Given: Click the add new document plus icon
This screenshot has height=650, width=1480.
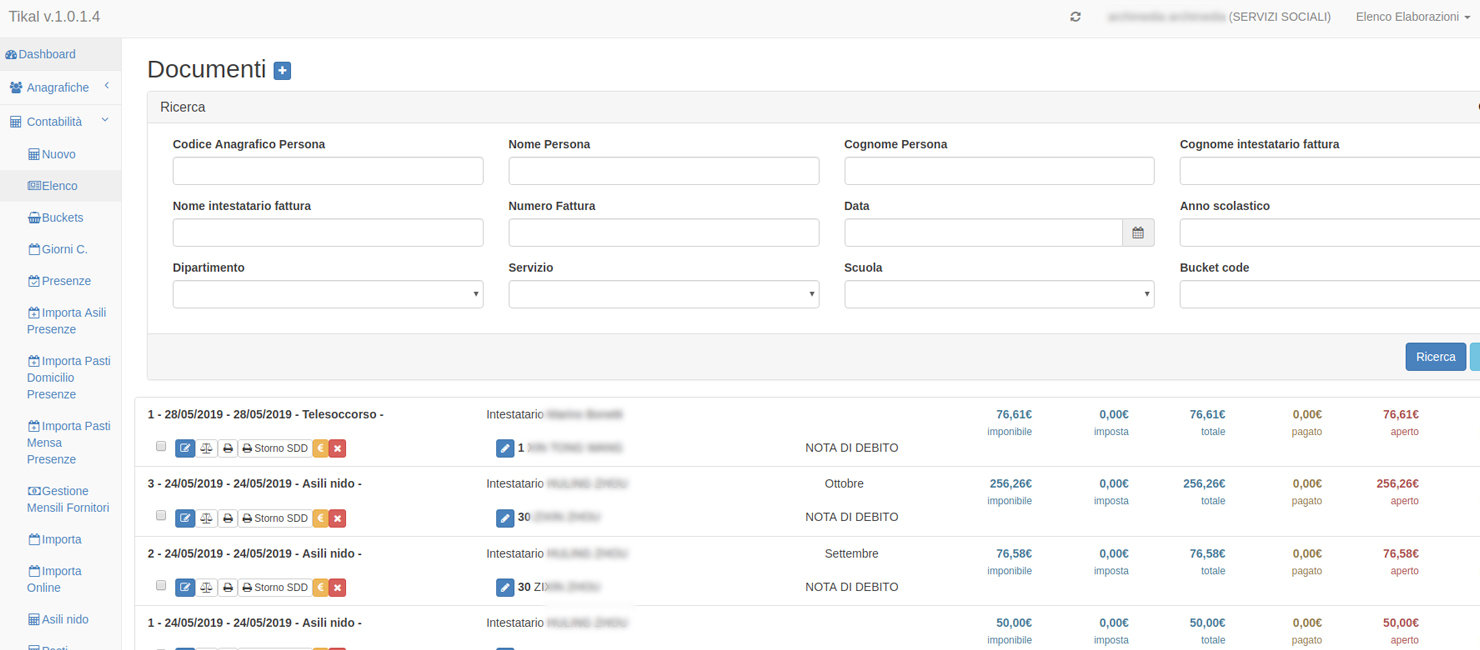Looking at the screenshot, I should click(282, 70).
